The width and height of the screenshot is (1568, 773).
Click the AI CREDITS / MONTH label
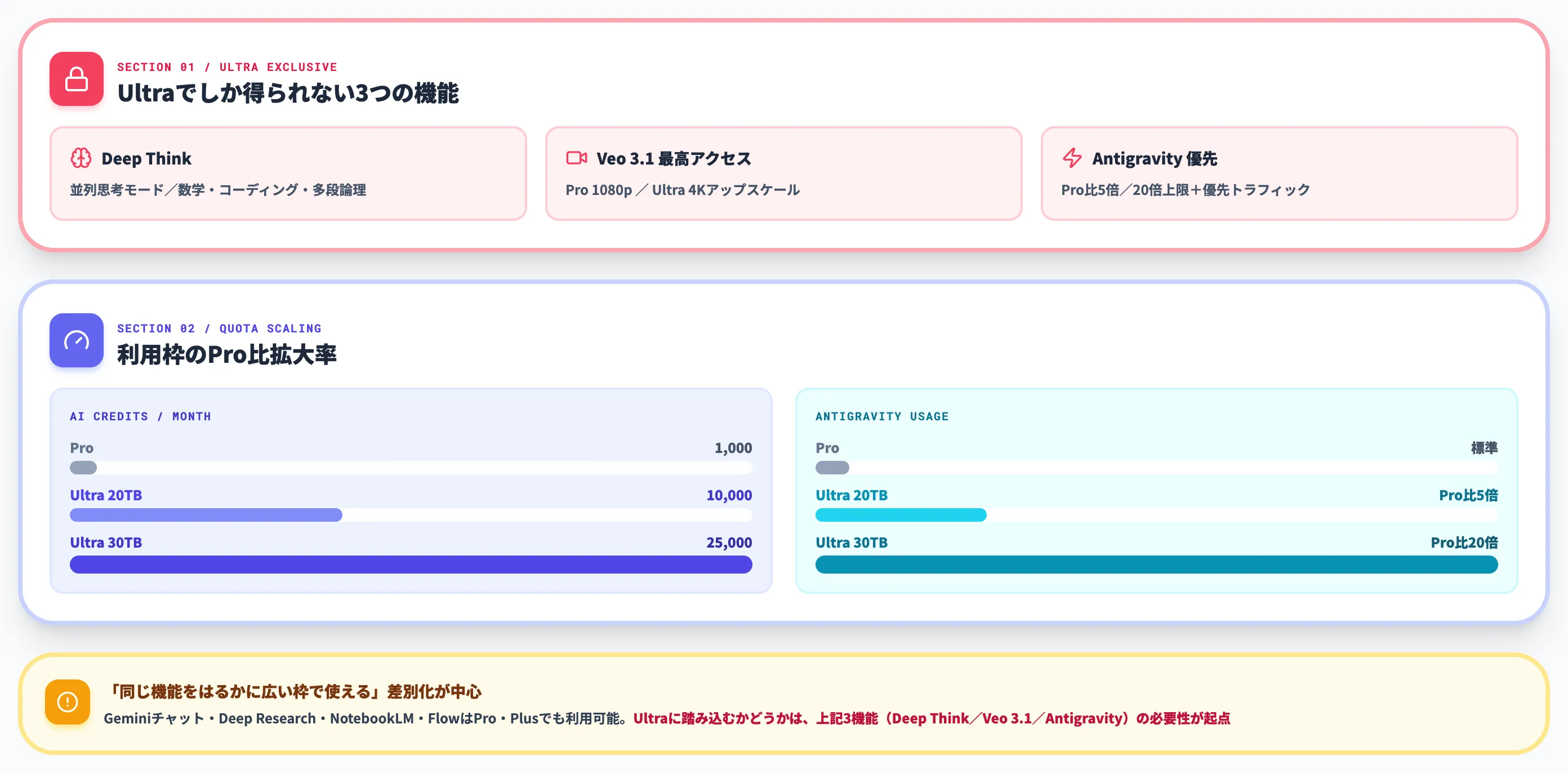click(x=141, y=416)
